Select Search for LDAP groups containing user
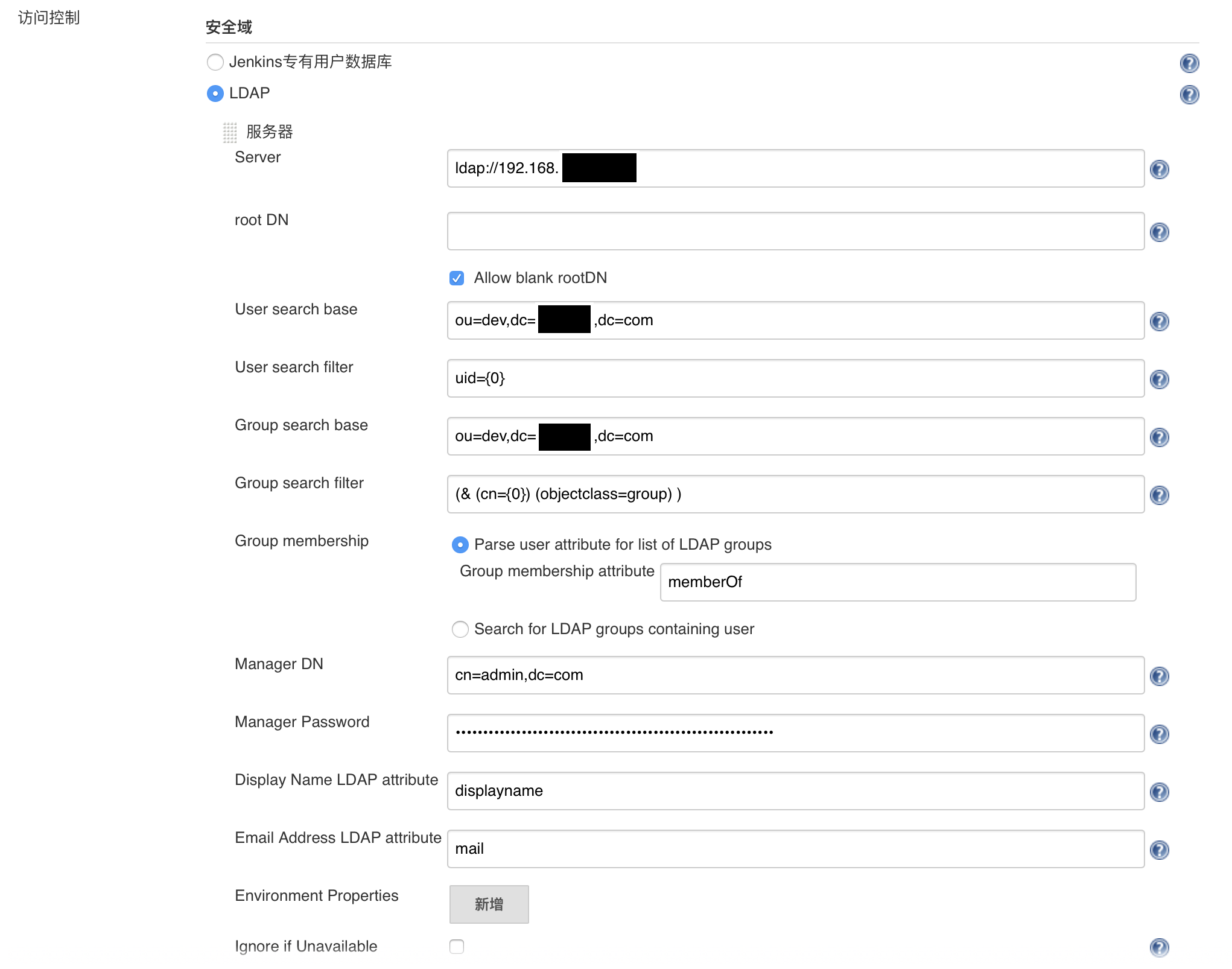 point(460,629)
